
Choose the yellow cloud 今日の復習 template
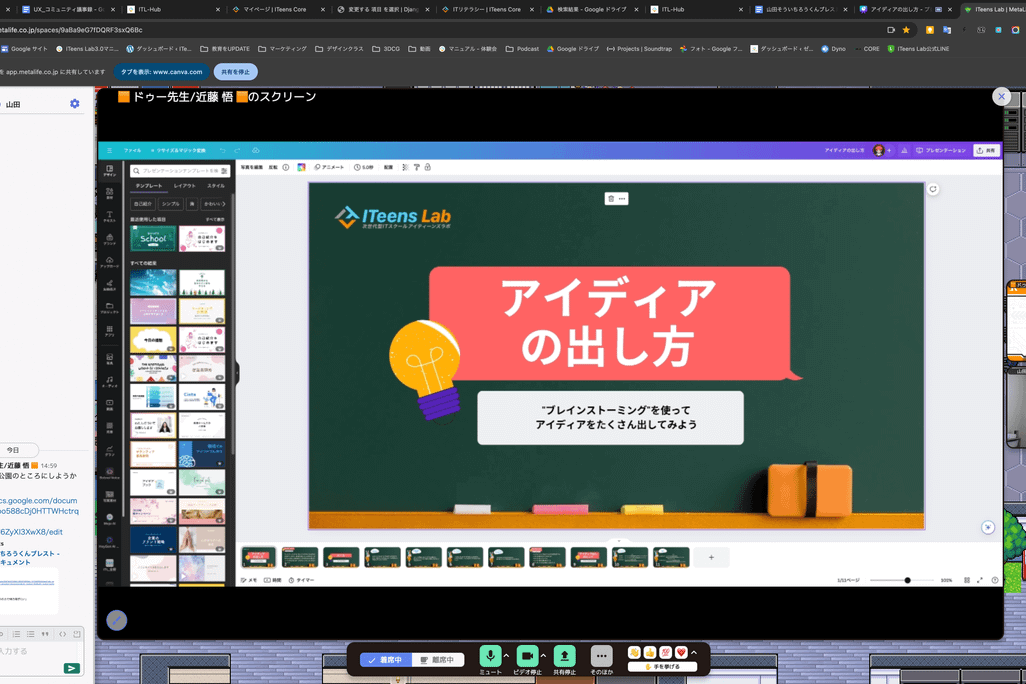click(x=153, y=340)
